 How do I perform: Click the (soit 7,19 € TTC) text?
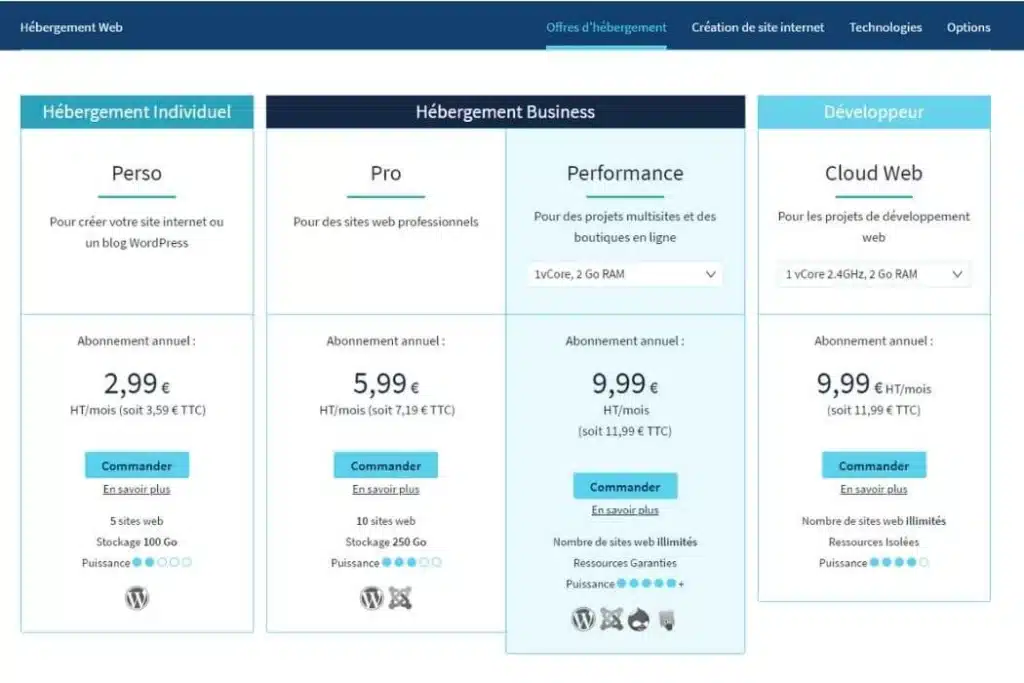[x=411, y=410]
